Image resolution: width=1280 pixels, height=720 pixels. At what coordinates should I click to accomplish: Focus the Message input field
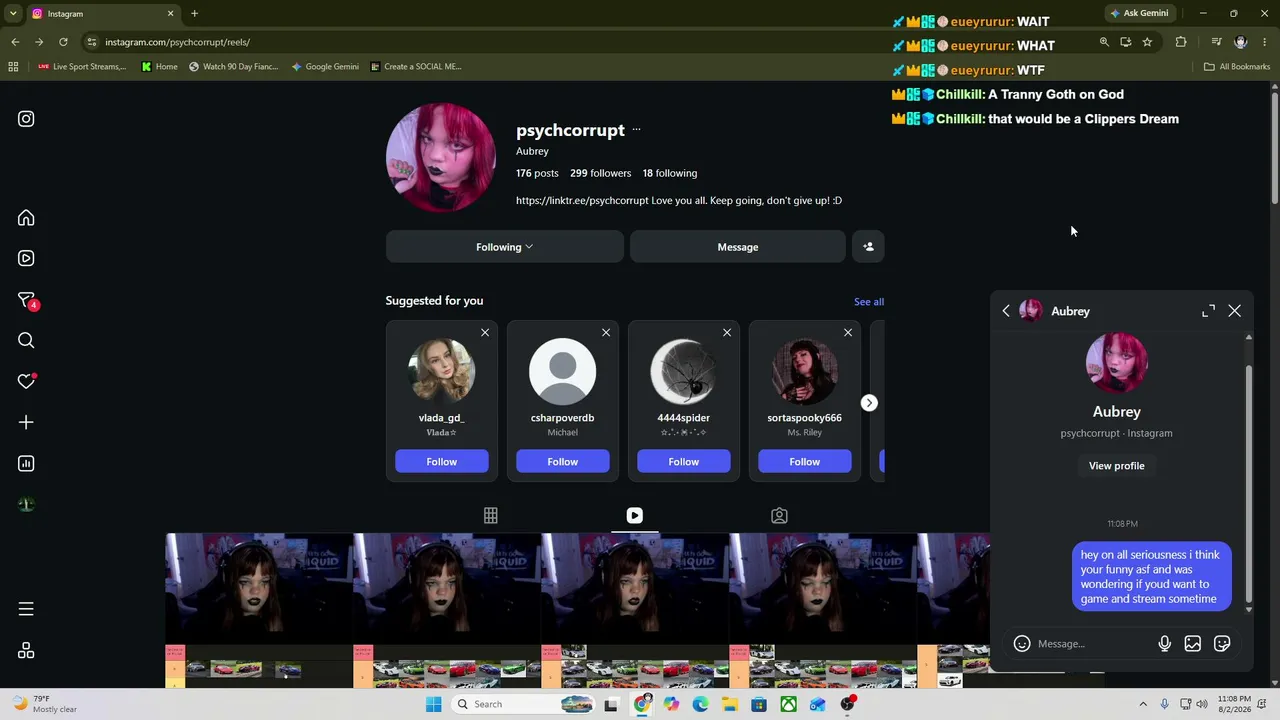pos(1092,644)
